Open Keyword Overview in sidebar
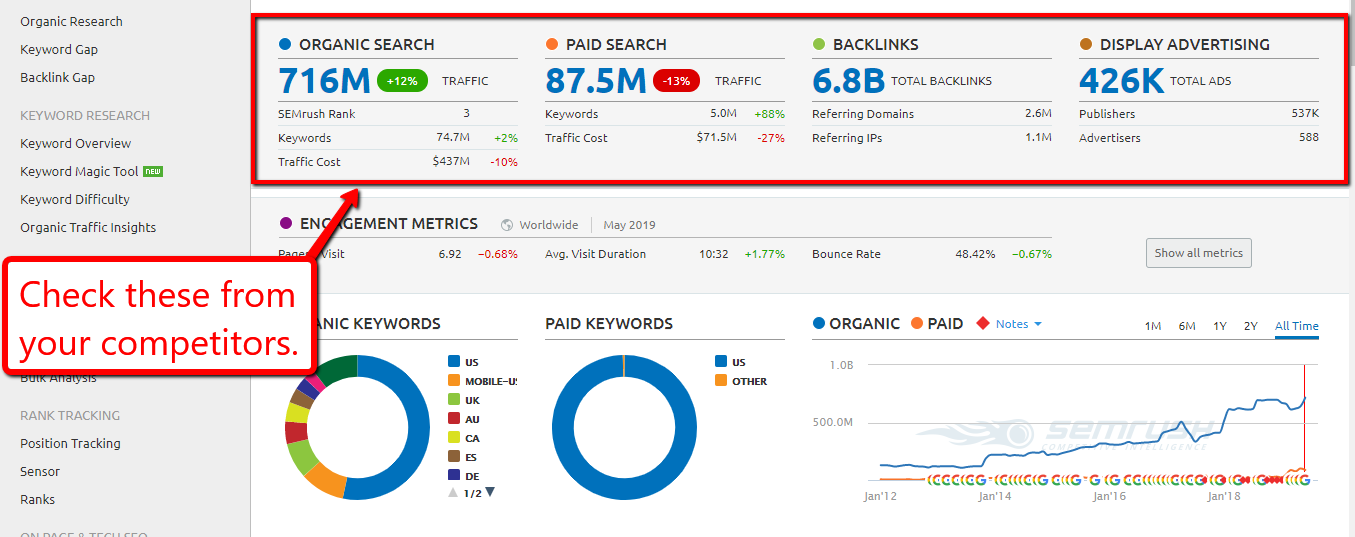Viewport: 1355px width, 537px height. click(76, 143)
